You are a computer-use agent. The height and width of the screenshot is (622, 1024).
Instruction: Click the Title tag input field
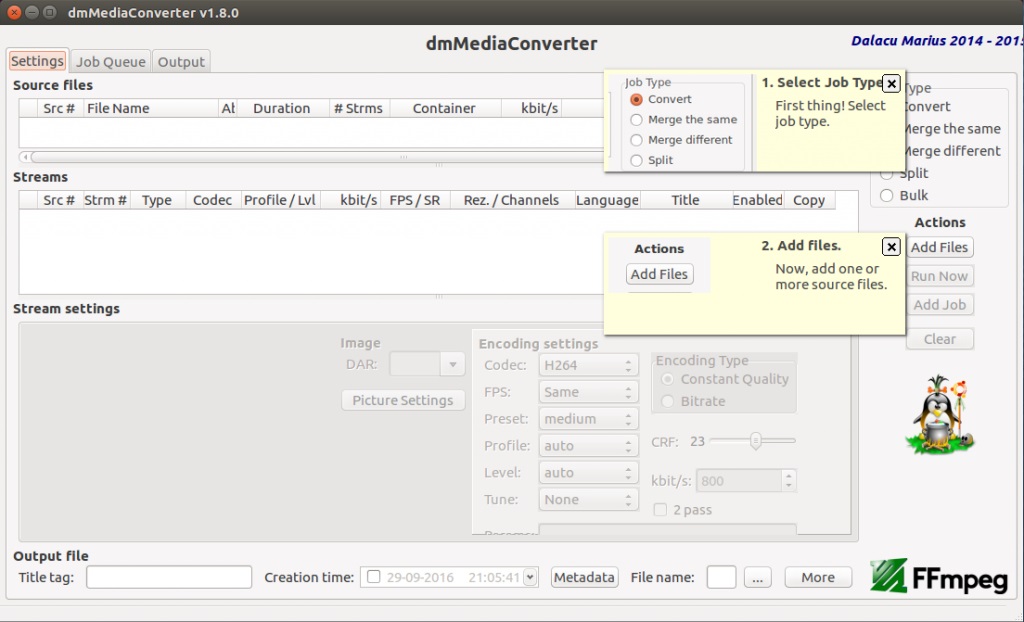[x=169, y=577]
